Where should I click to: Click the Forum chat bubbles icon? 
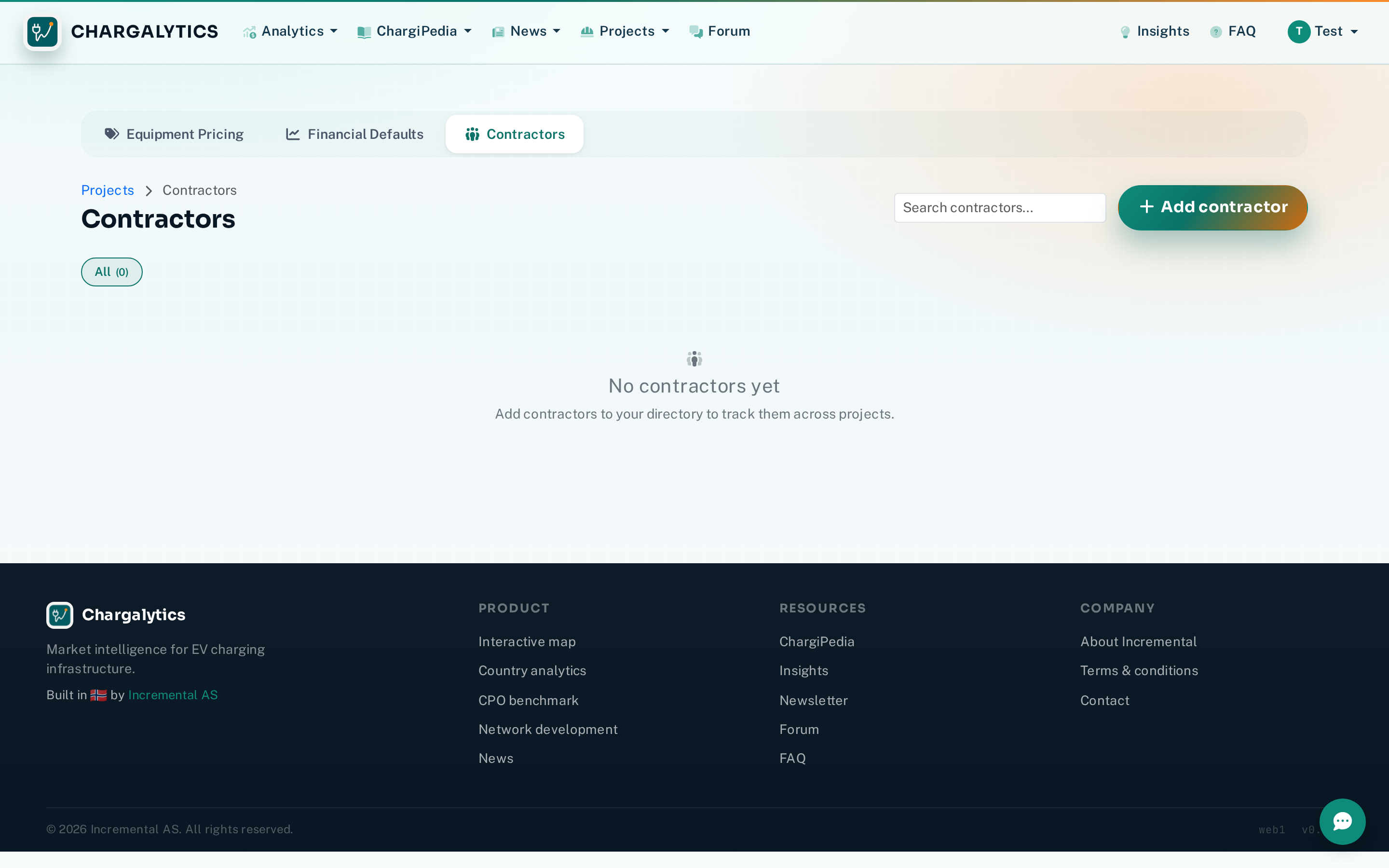(x=695, y=32)
